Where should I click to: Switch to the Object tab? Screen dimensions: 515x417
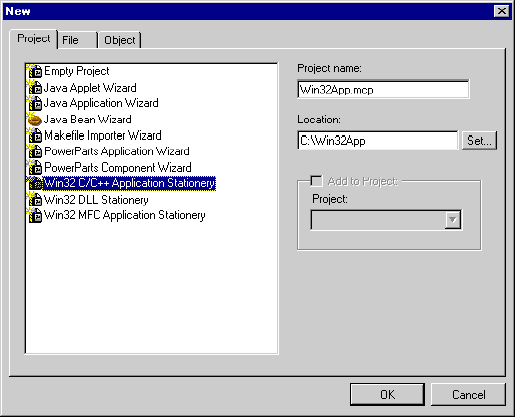pos(120,40)
